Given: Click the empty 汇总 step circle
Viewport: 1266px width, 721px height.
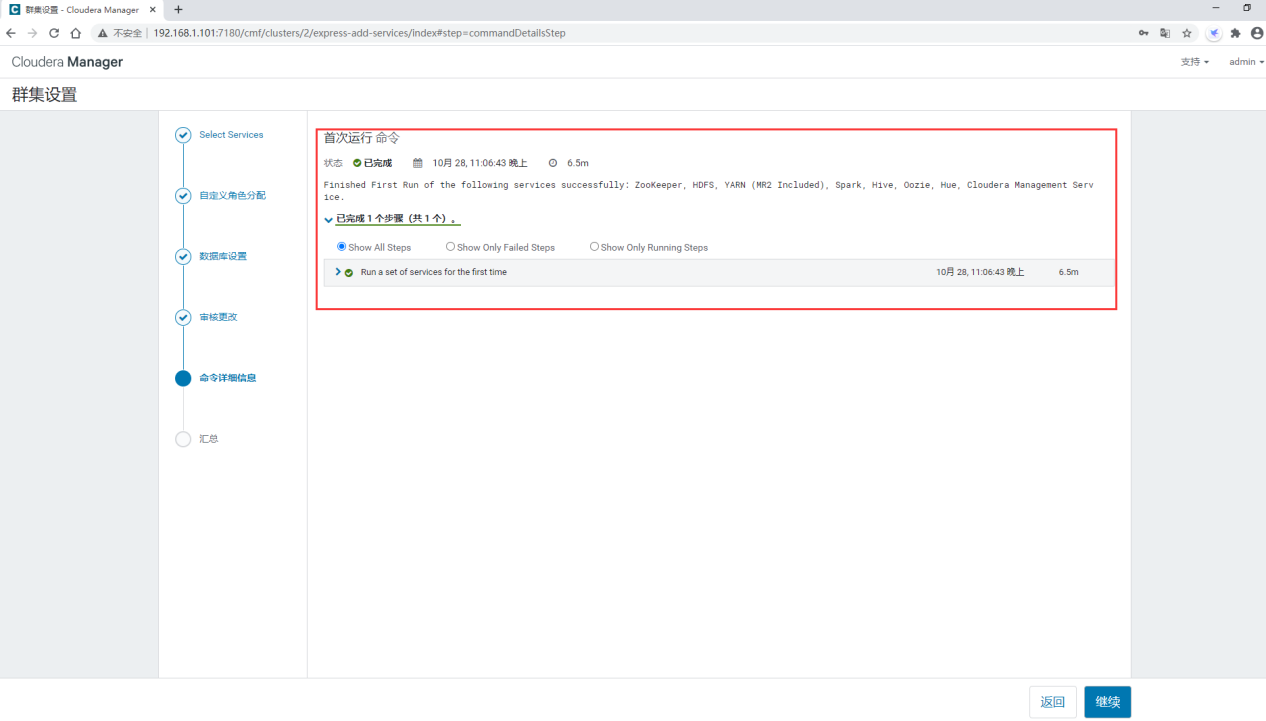Looking at the screenshot, I should click(183, 439).
